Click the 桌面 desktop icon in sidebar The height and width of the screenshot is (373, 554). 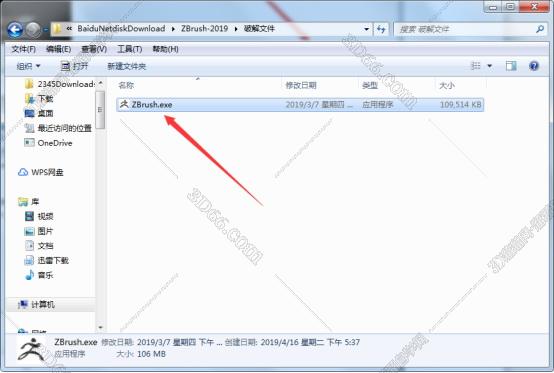(x=29, y=113)
